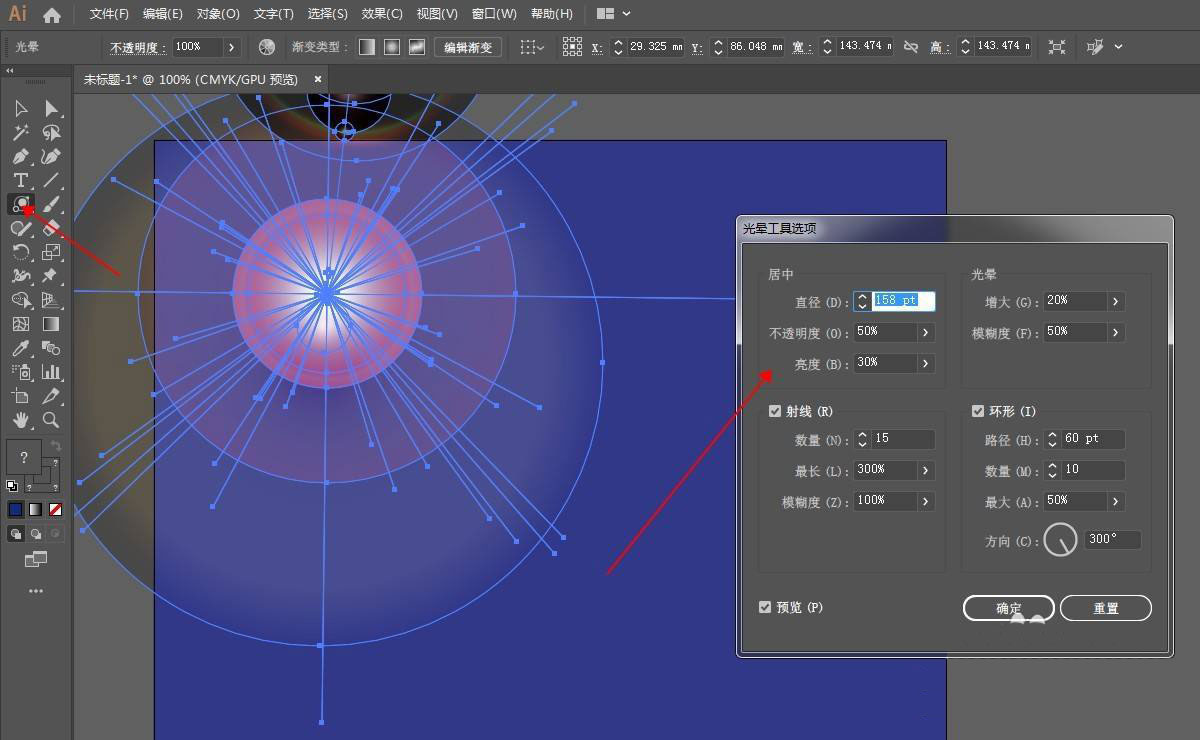Image resolution: width=1200 pixels, height=740 pixels.
Task: Select the Perspective Grid tool
Action: click(51, 300)
